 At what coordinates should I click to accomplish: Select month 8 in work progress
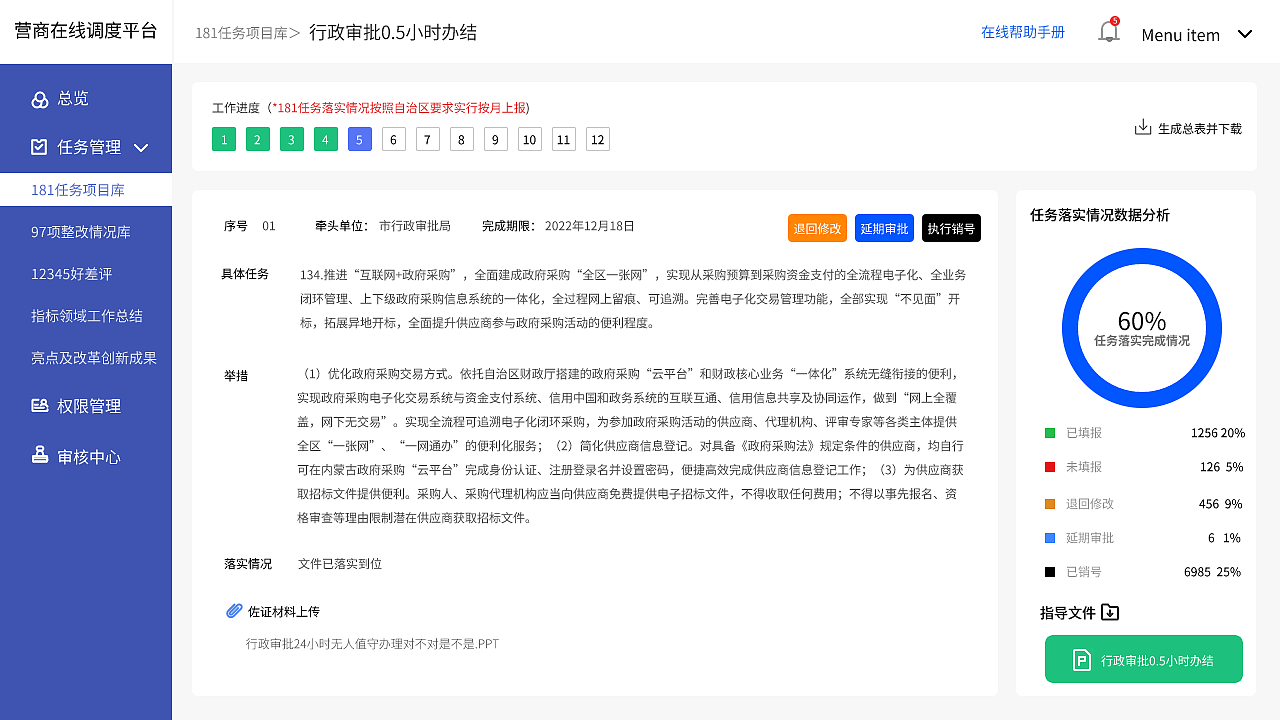pyautogui.click(x=462, y=139)
